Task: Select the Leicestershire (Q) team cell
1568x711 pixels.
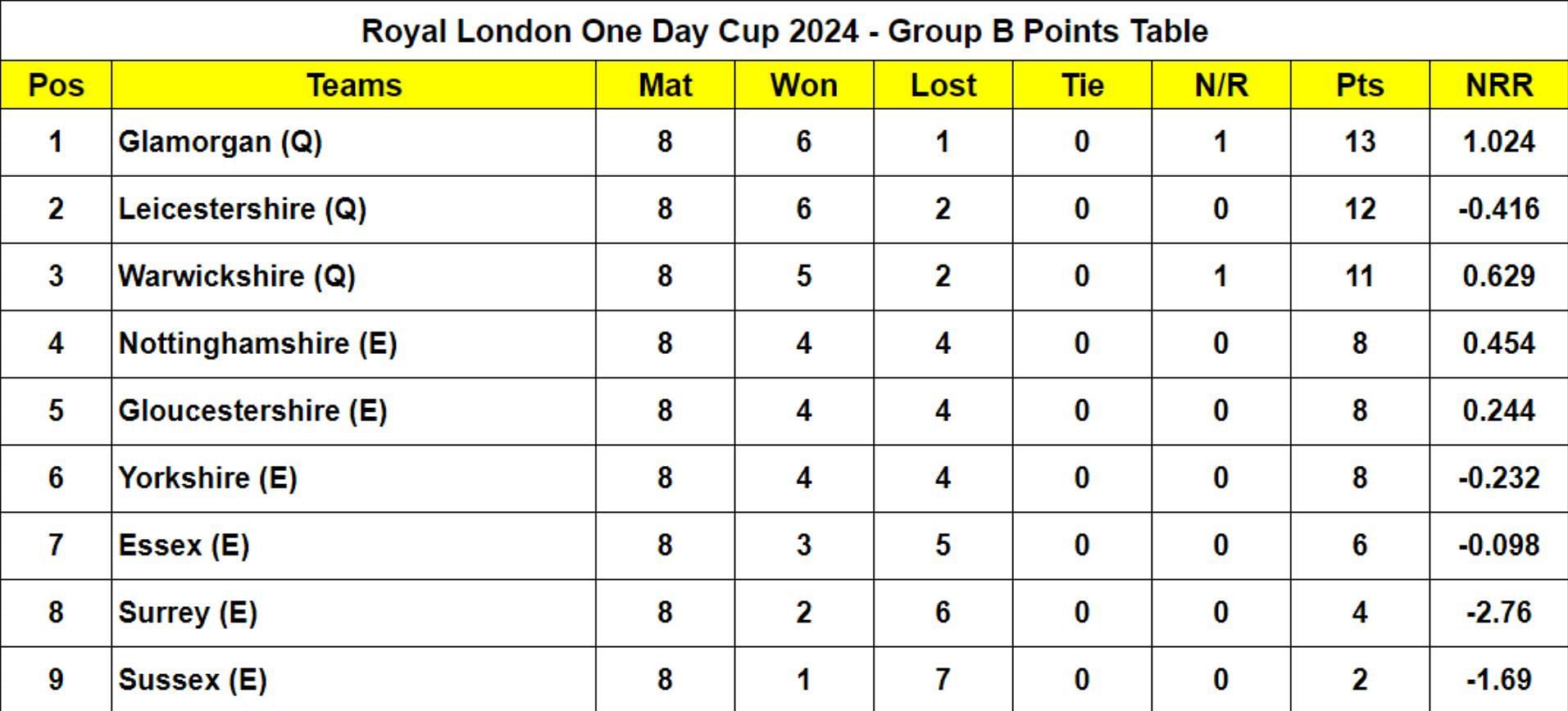Action: point(354,210)
